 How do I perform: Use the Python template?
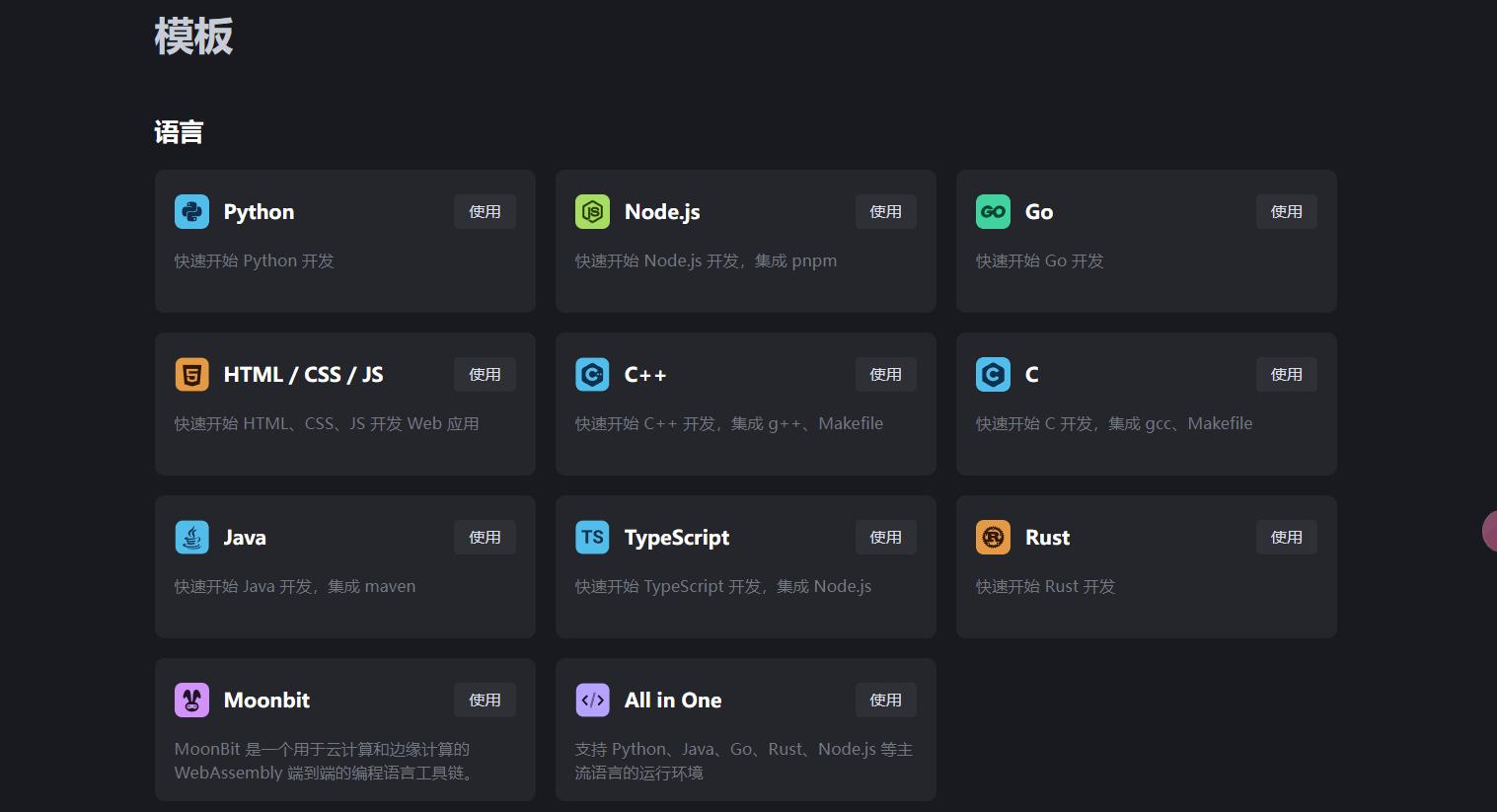point(485,211)
